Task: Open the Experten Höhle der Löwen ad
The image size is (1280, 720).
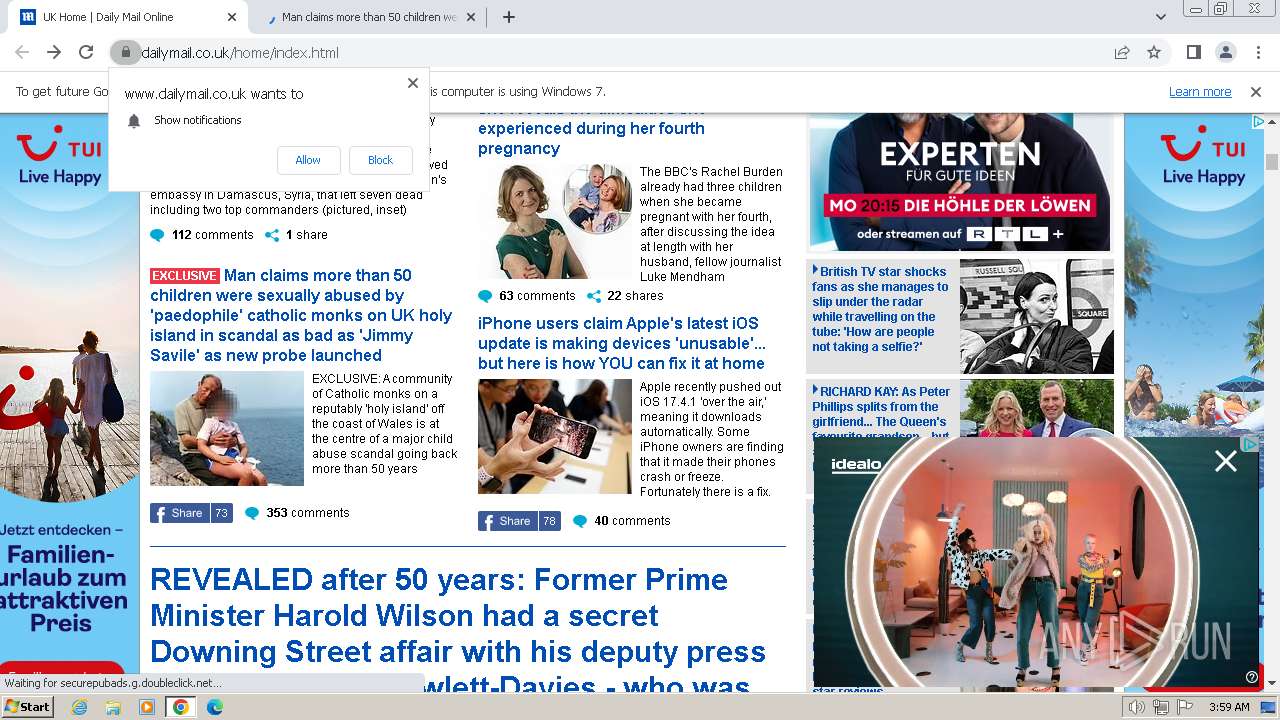Action: 959,182
